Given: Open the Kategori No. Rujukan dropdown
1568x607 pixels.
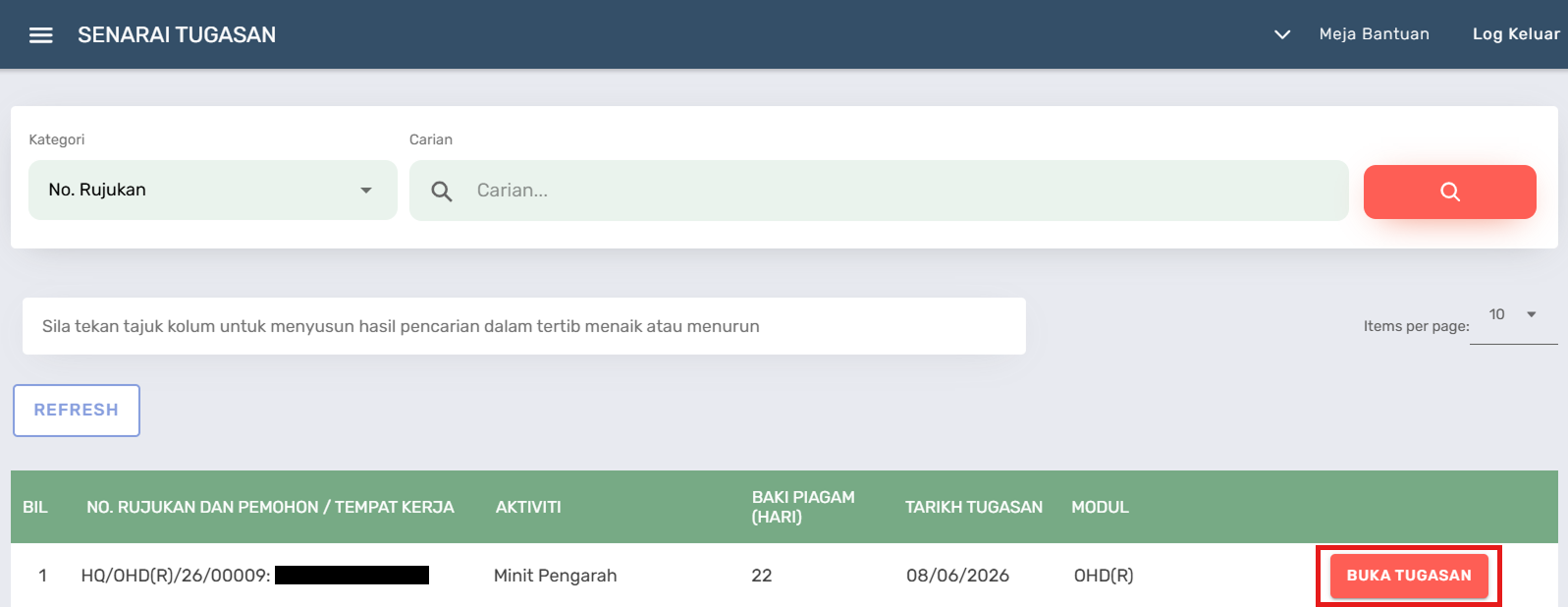Looking at the screenshot, I should [212, 190].
